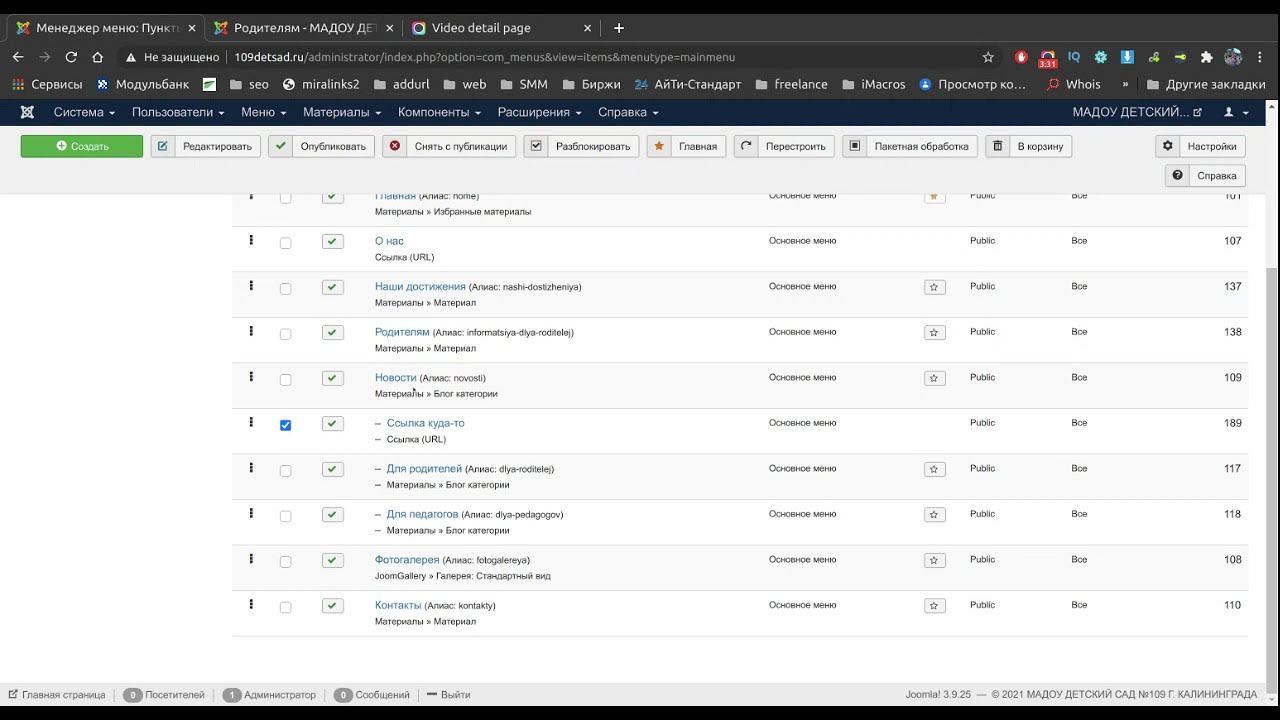This screenshot has width=1280, height=720.
Task: Open the Система dropdown menu
Action: point(84,112)
